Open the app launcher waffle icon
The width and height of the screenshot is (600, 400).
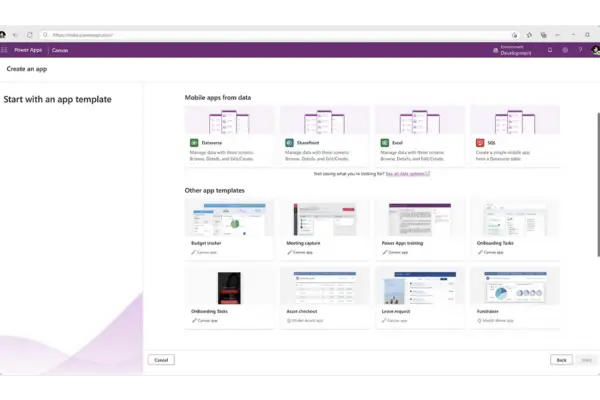click(x=4, y=50)
